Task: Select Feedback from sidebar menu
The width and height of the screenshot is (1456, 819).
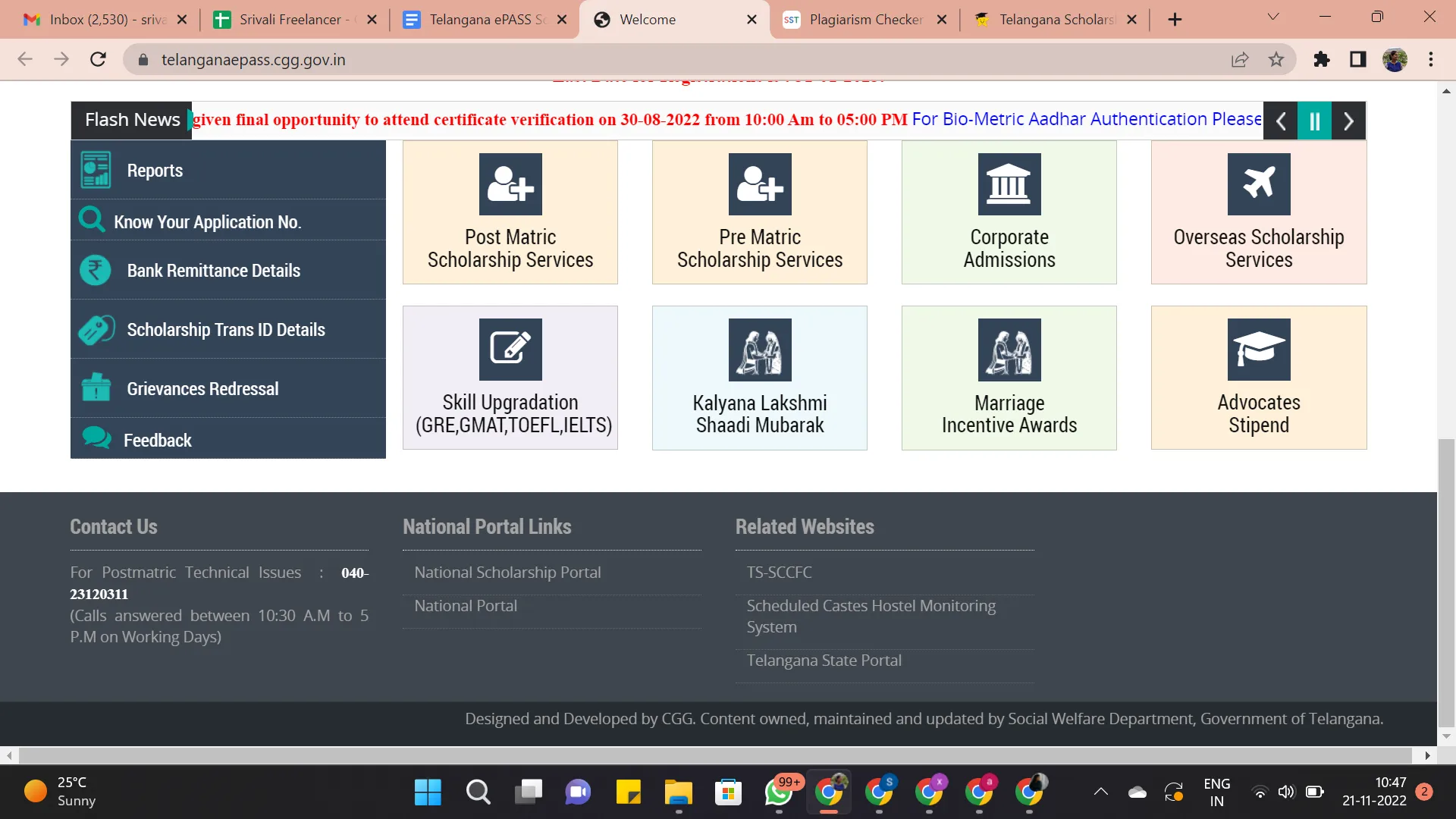Action: tap(157, 440)
